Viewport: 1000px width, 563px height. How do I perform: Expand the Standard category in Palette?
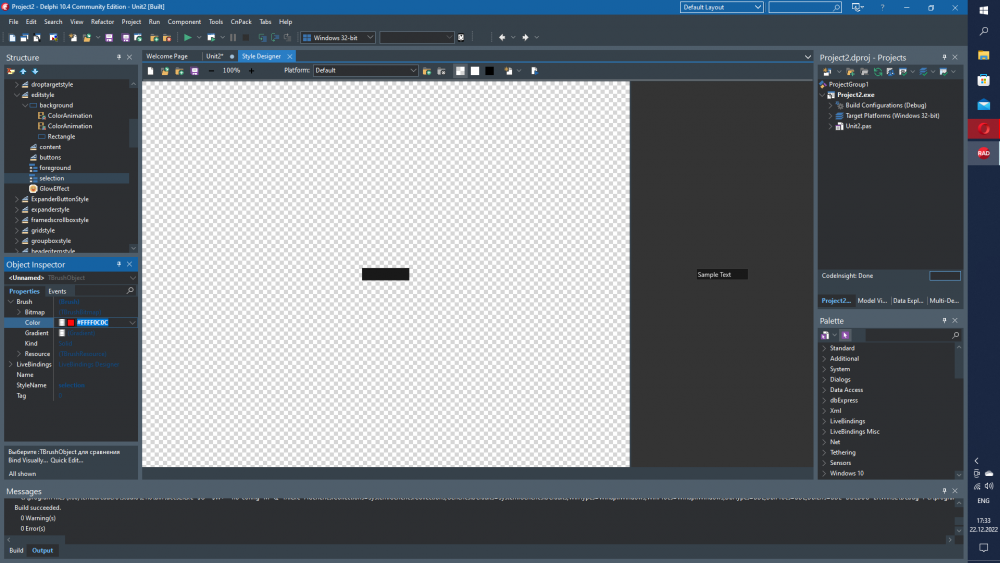click(x=824, y=348)
